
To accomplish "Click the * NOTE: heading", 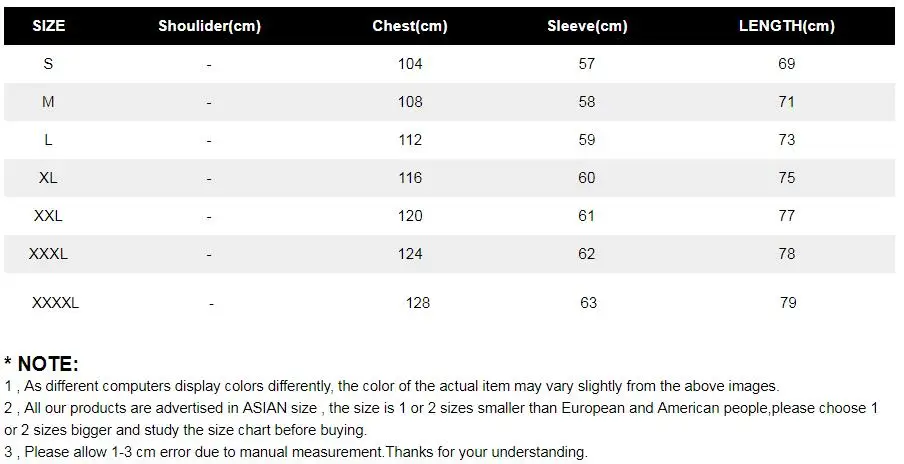I will point(41,364).
